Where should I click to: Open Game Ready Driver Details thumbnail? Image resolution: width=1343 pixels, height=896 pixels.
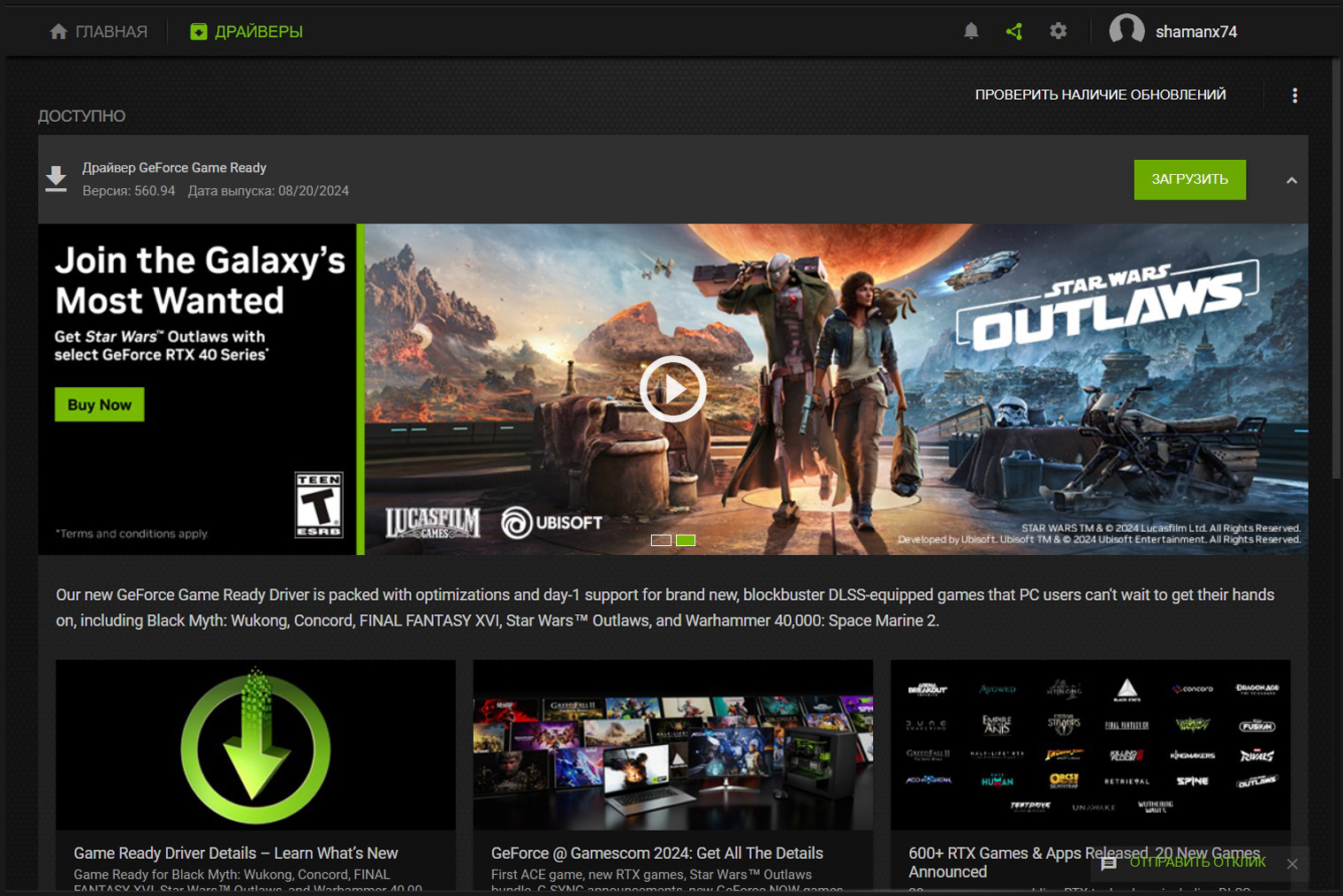(x=255, y=745)
